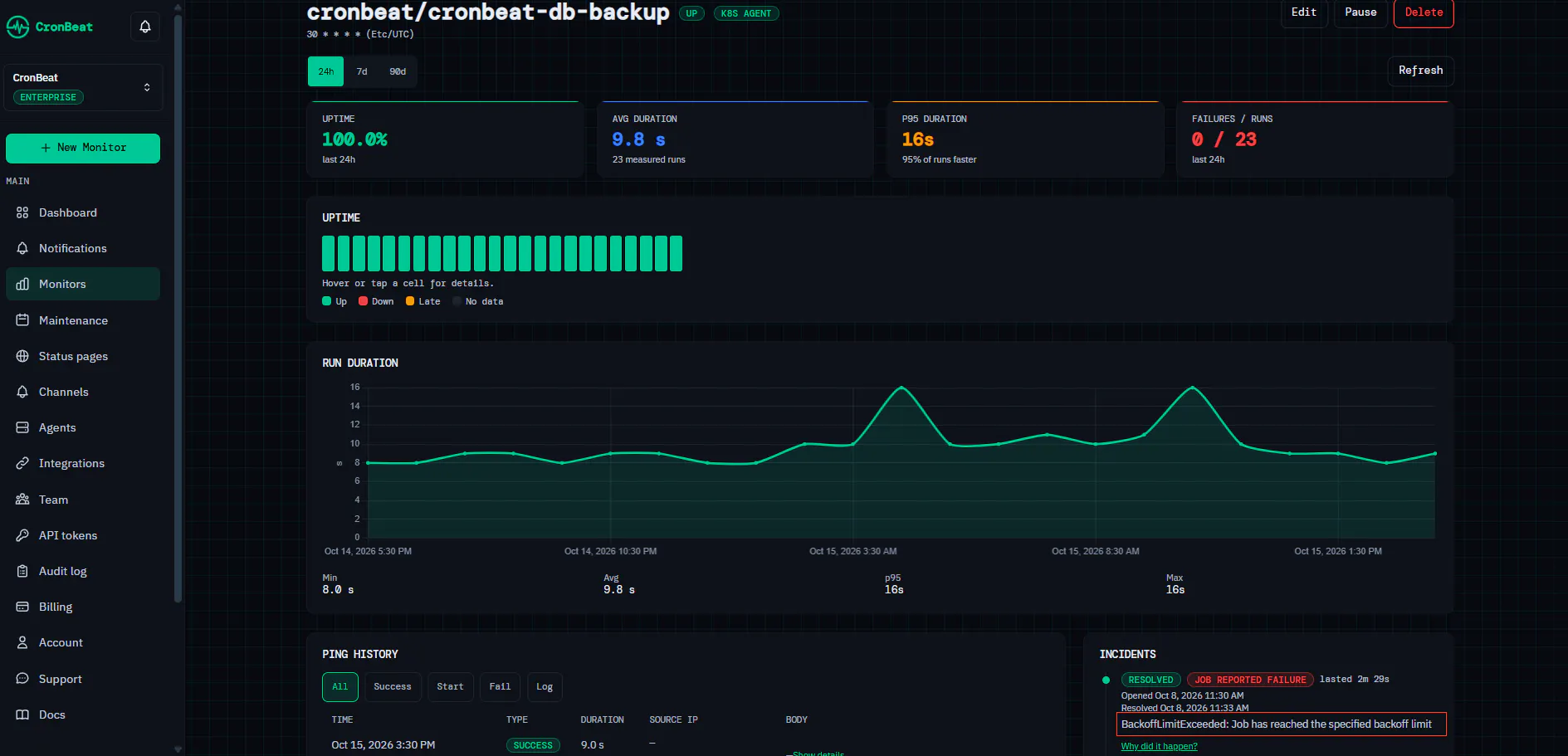Edit this monitor
The image size is (1568, 756).
pos(1304,12)
